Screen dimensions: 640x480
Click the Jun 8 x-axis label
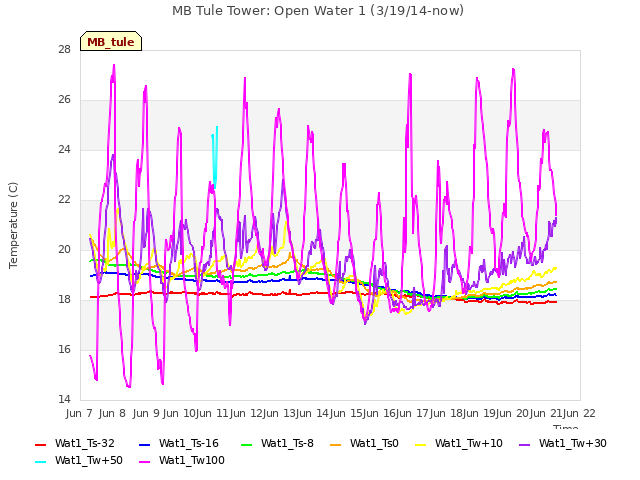click(112, 414)
